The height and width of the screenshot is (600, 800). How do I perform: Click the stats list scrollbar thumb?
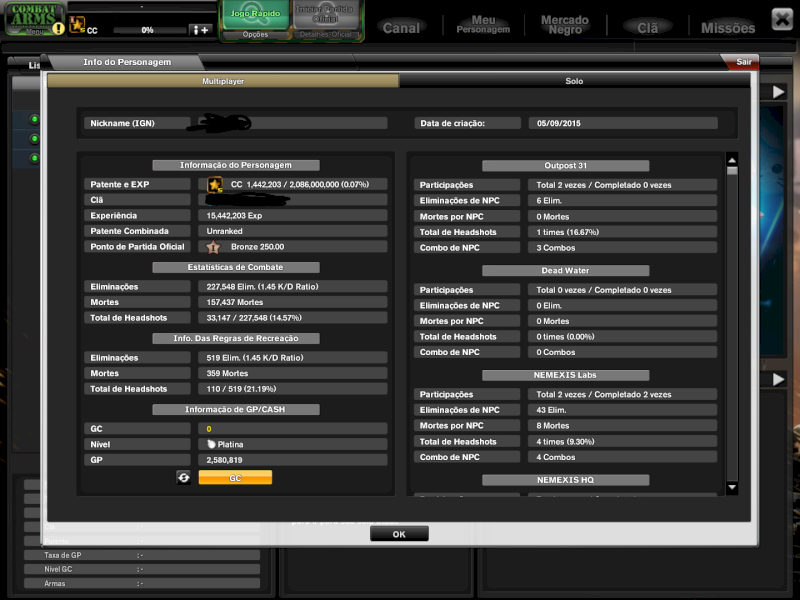point(732,171)
